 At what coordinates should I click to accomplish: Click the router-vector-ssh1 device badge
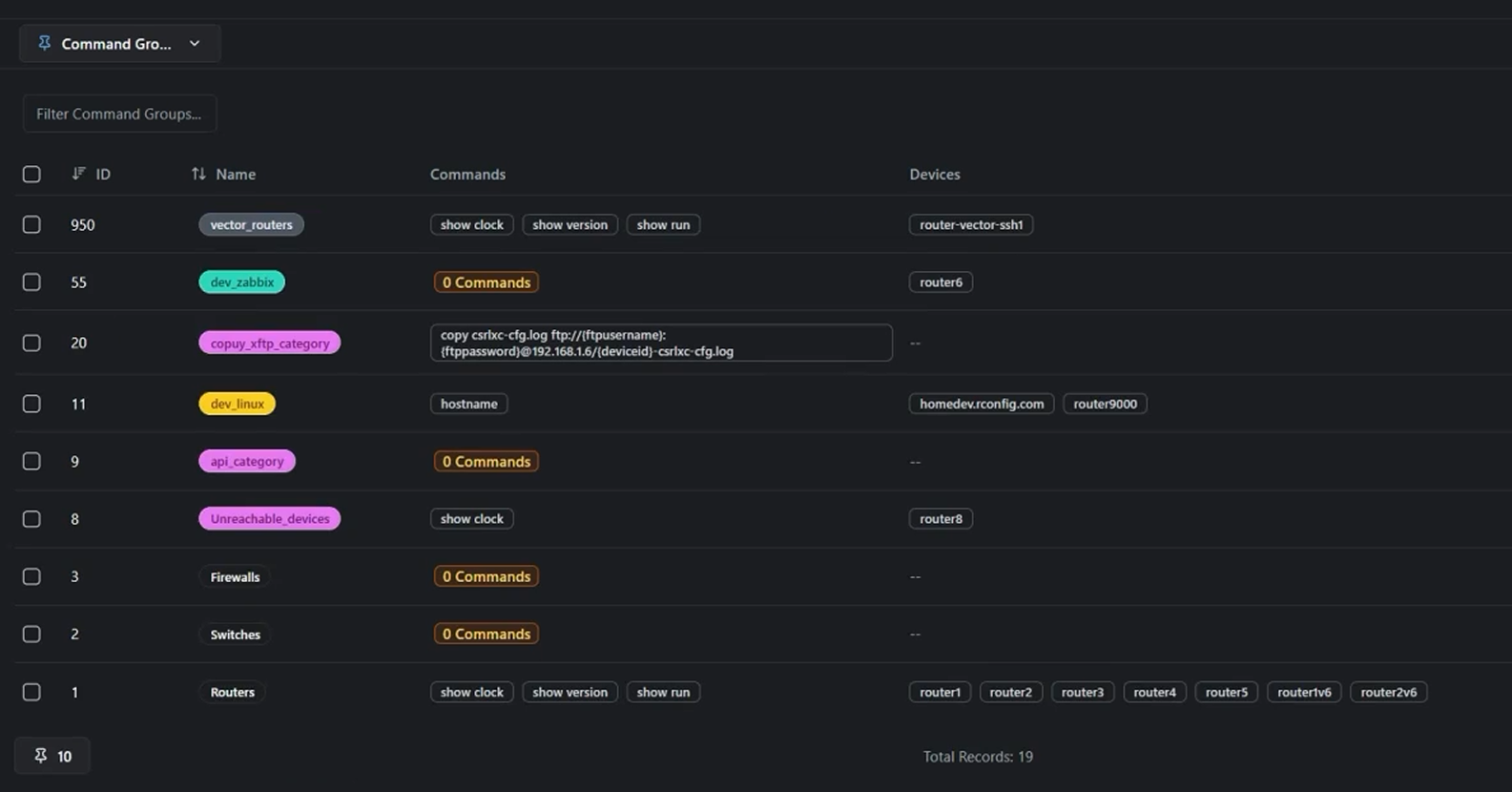(970, 224)
